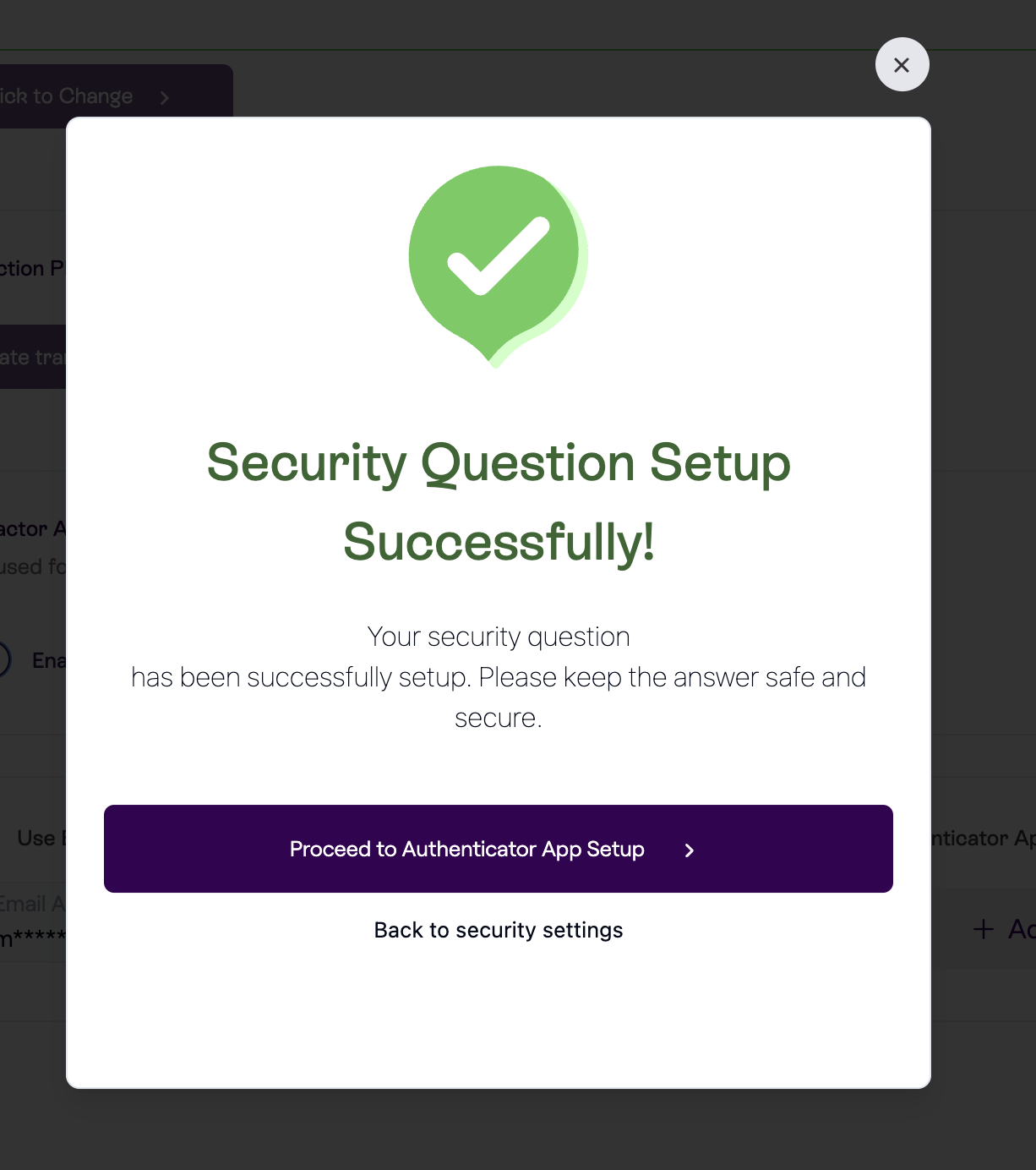
Task: Click the cut-off "nticator Ap" label
Action: pyautogui.click(x=982, y=838)
